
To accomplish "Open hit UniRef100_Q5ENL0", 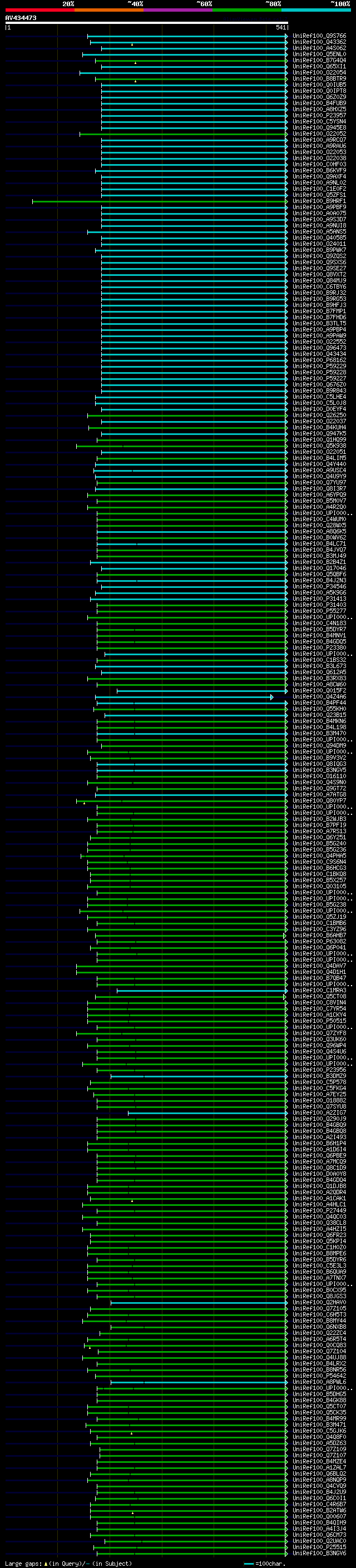I will (319, 54).
